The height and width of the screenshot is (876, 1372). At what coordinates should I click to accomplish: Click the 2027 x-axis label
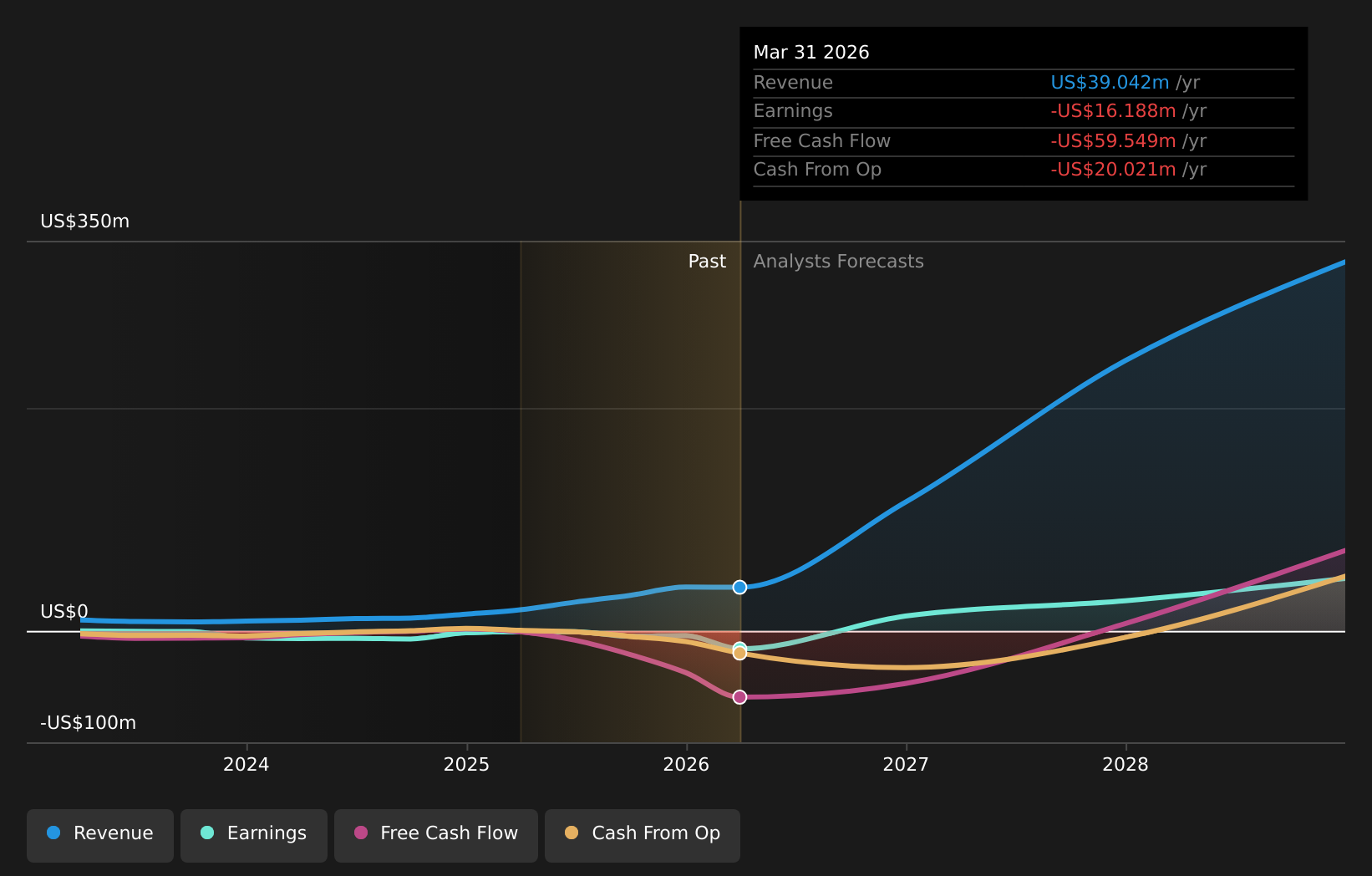click(x=906, y=764)
